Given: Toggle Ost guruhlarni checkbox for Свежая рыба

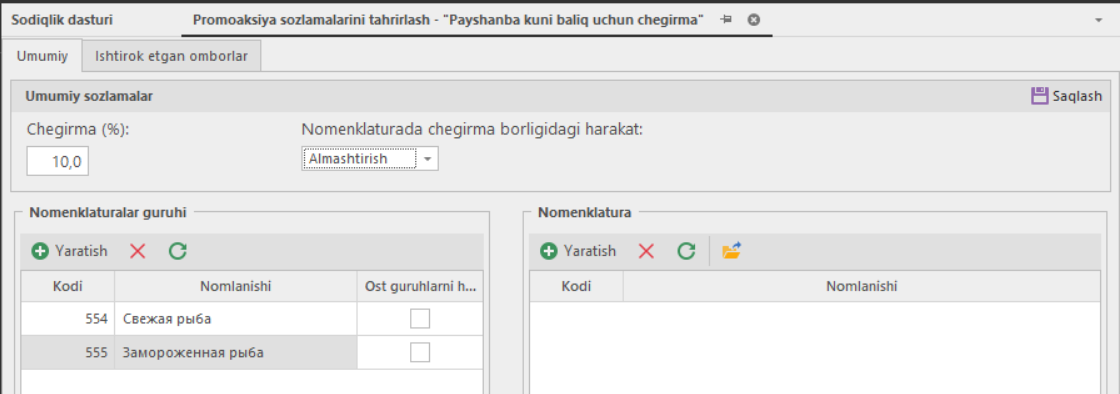Looking at the screenshot, I should coord(420,318).
